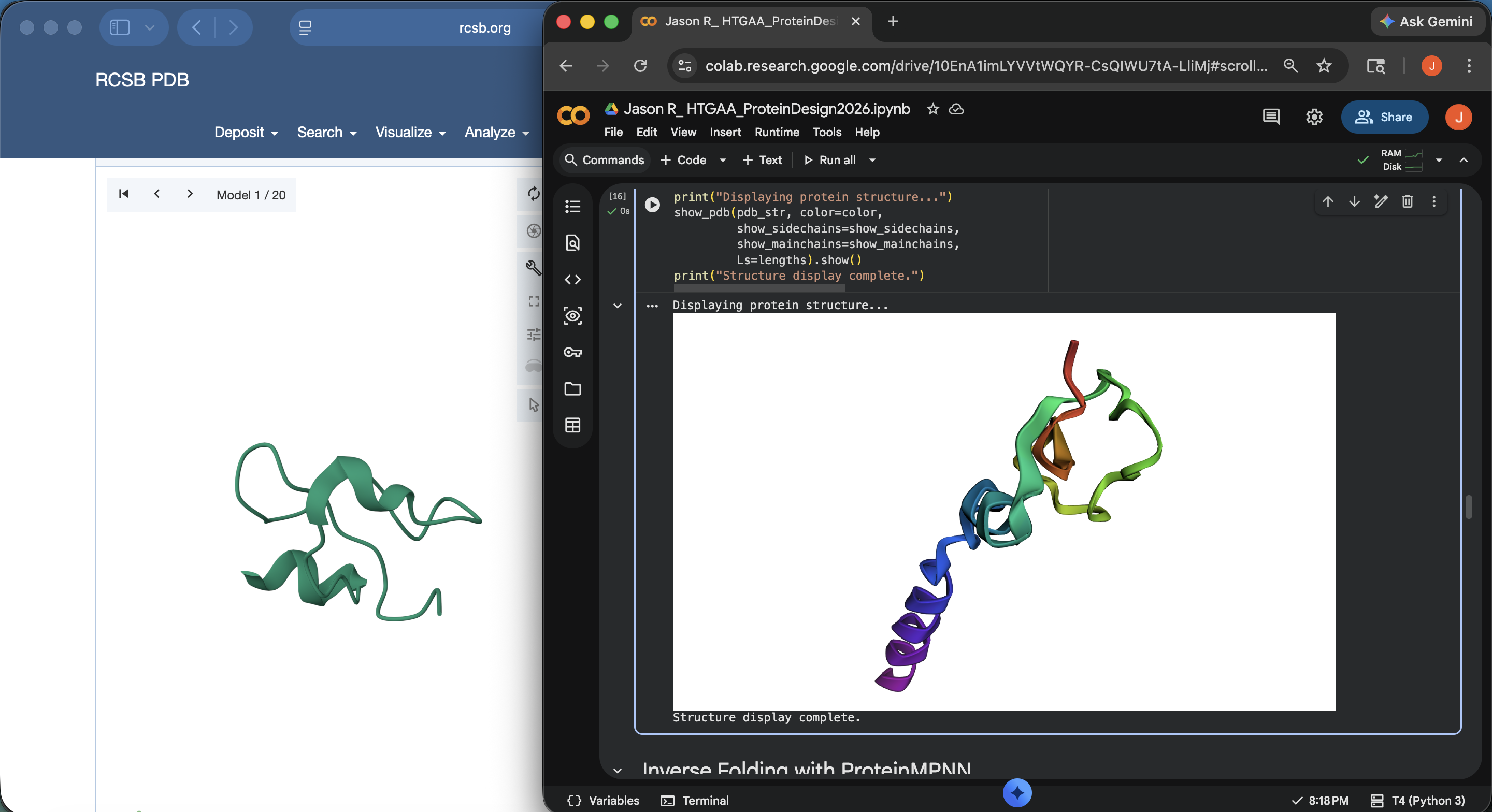The width and height of the screenshot is (1492, 812).
Task: Open code snippets panel in Colab sidebar
Action: pyautogui.click(x=572, y=279)
